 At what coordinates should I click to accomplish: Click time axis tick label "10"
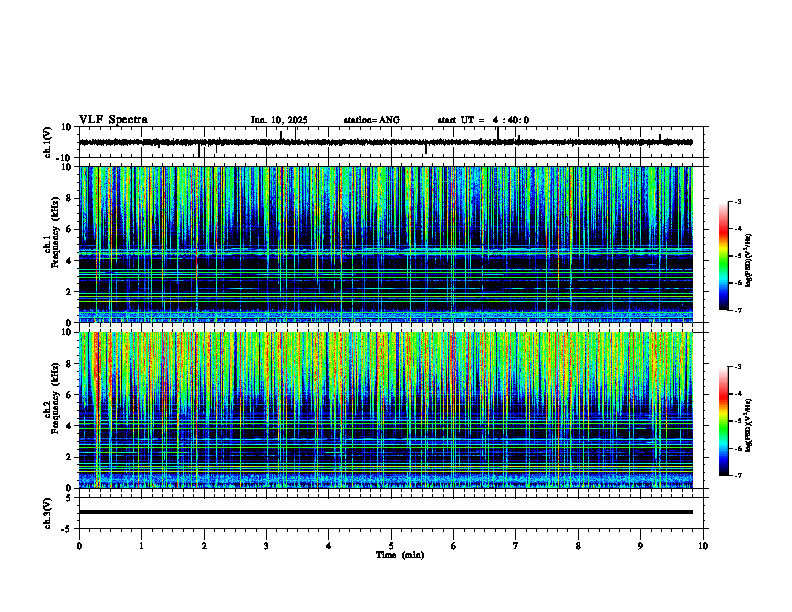[703, 546]
